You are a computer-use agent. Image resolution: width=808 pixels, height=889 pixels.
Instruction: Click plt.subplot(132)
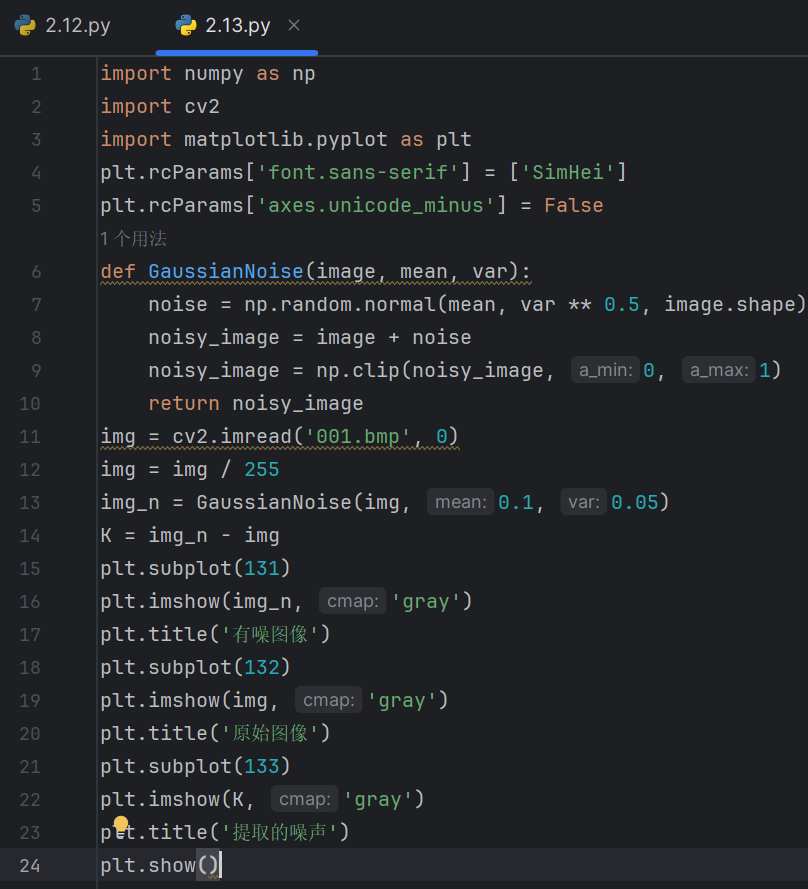[x=196, y=667]
